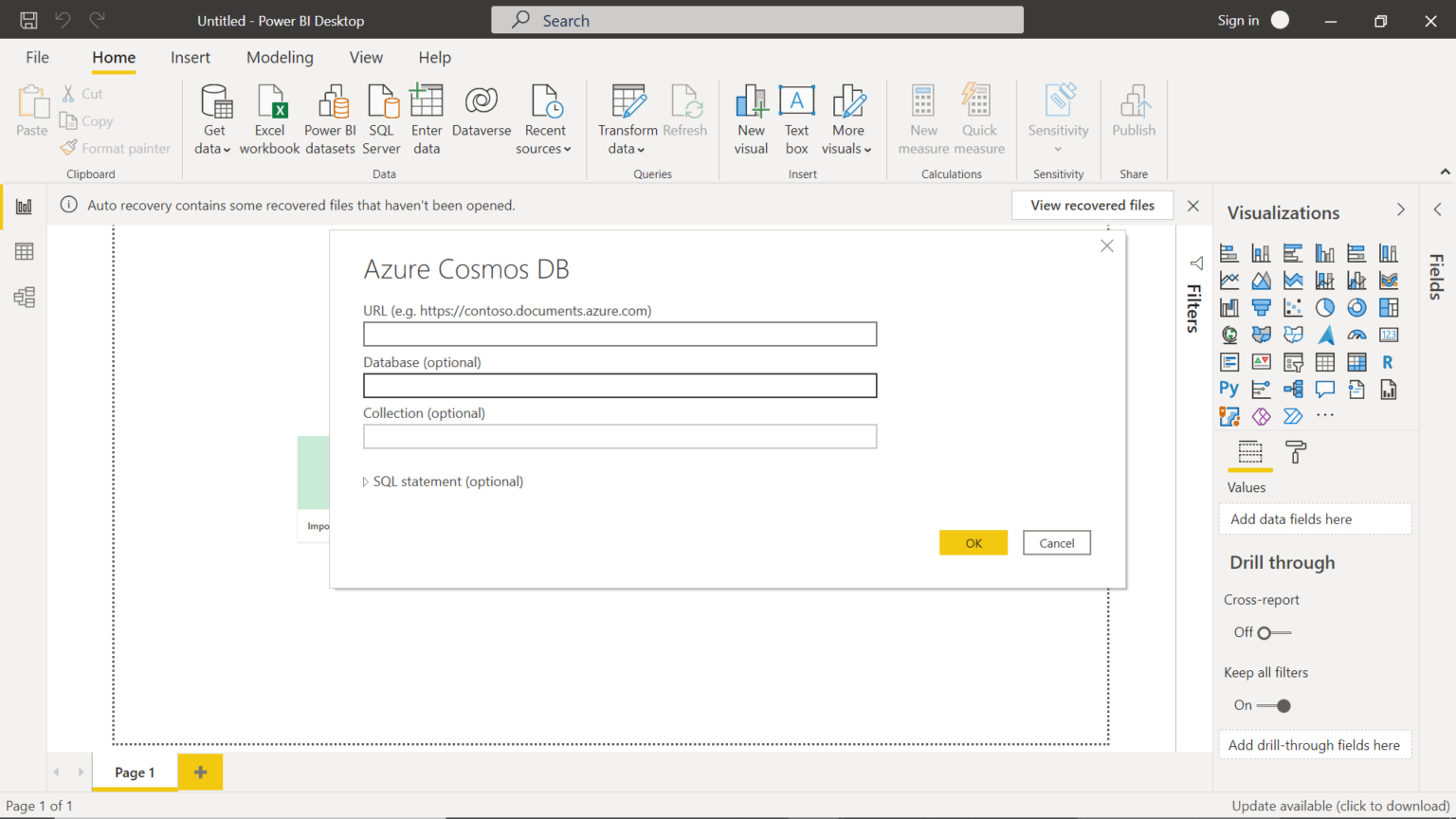
Task: Click the URL input field in the dialog
Action: pyautogui.click(x=619, y=334)
